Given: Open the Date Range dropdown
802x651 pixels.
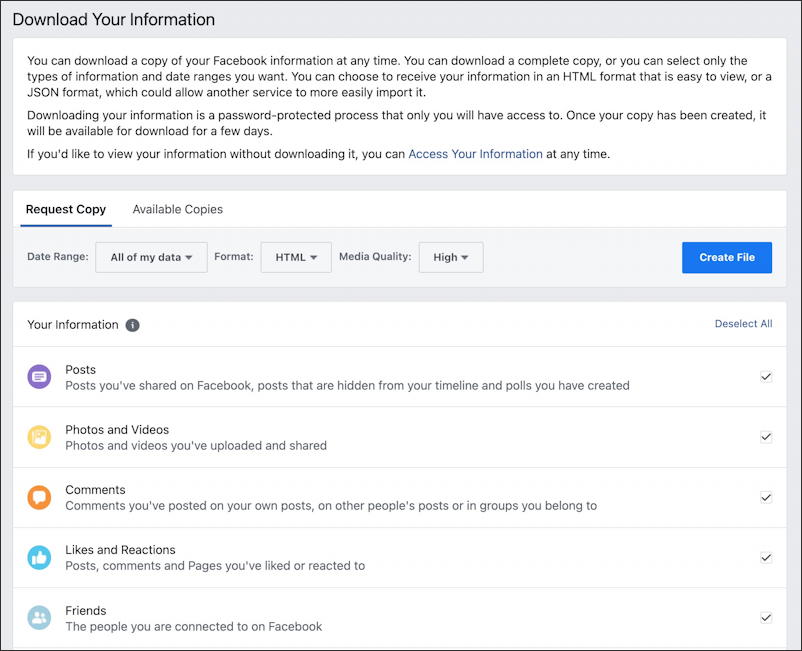Looking at the screenshot, I should coord(151,257).
